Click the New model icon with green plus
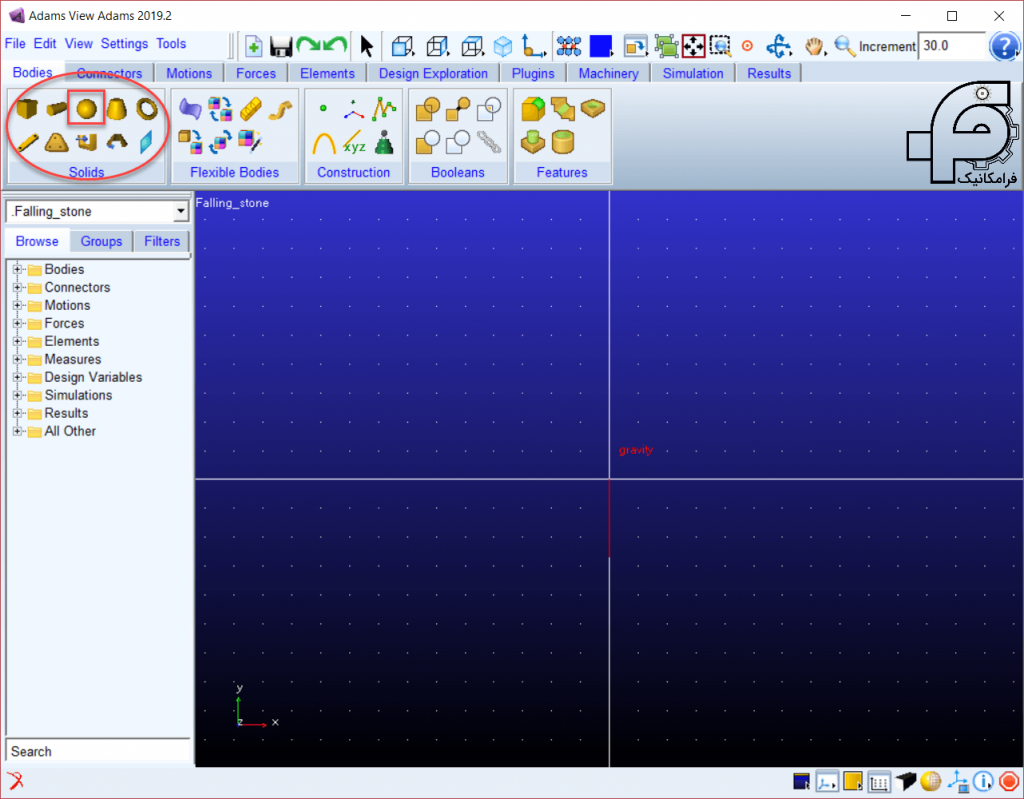 253,46
